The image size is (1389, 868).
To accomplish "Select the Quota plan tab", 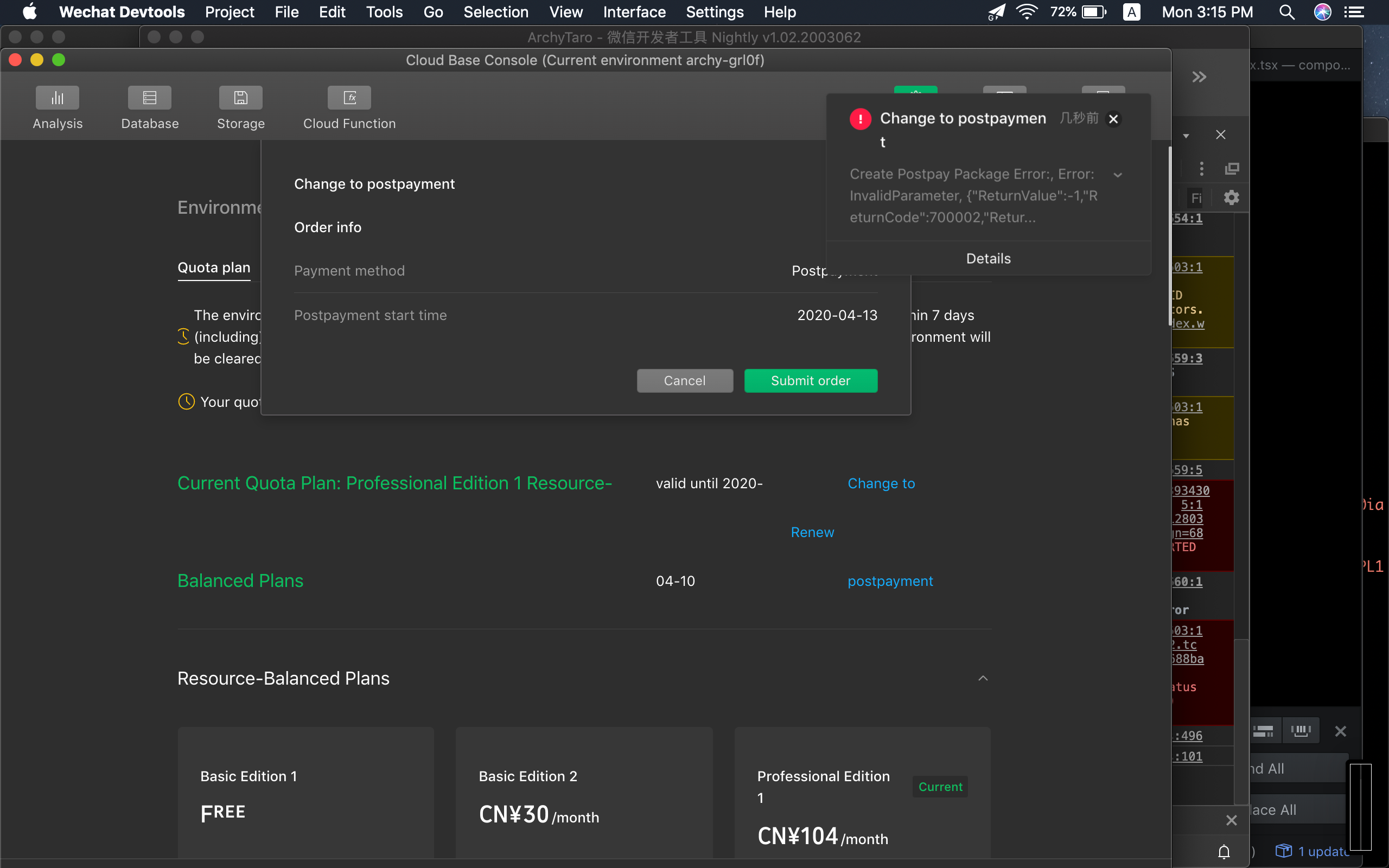I will (214, 267).
